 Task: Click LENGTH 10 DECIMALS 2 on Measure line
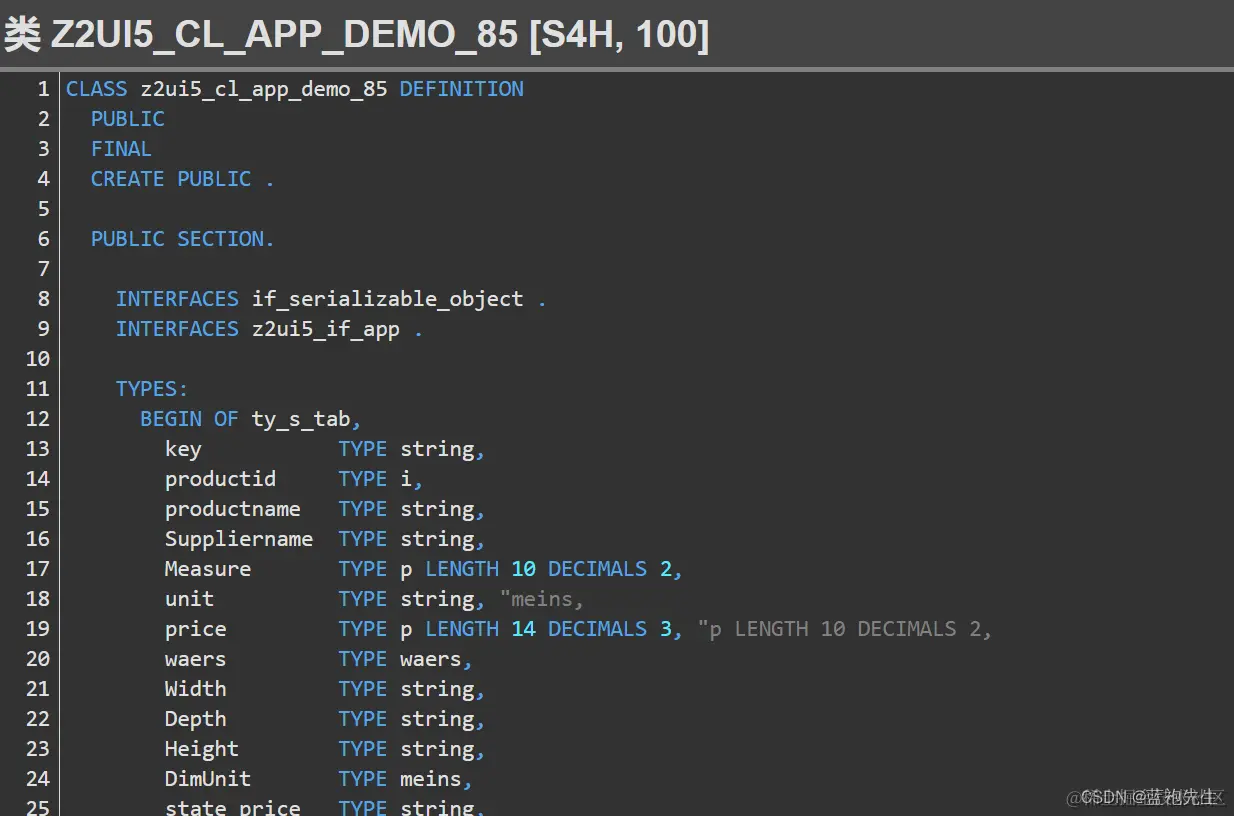coord(549,569)
